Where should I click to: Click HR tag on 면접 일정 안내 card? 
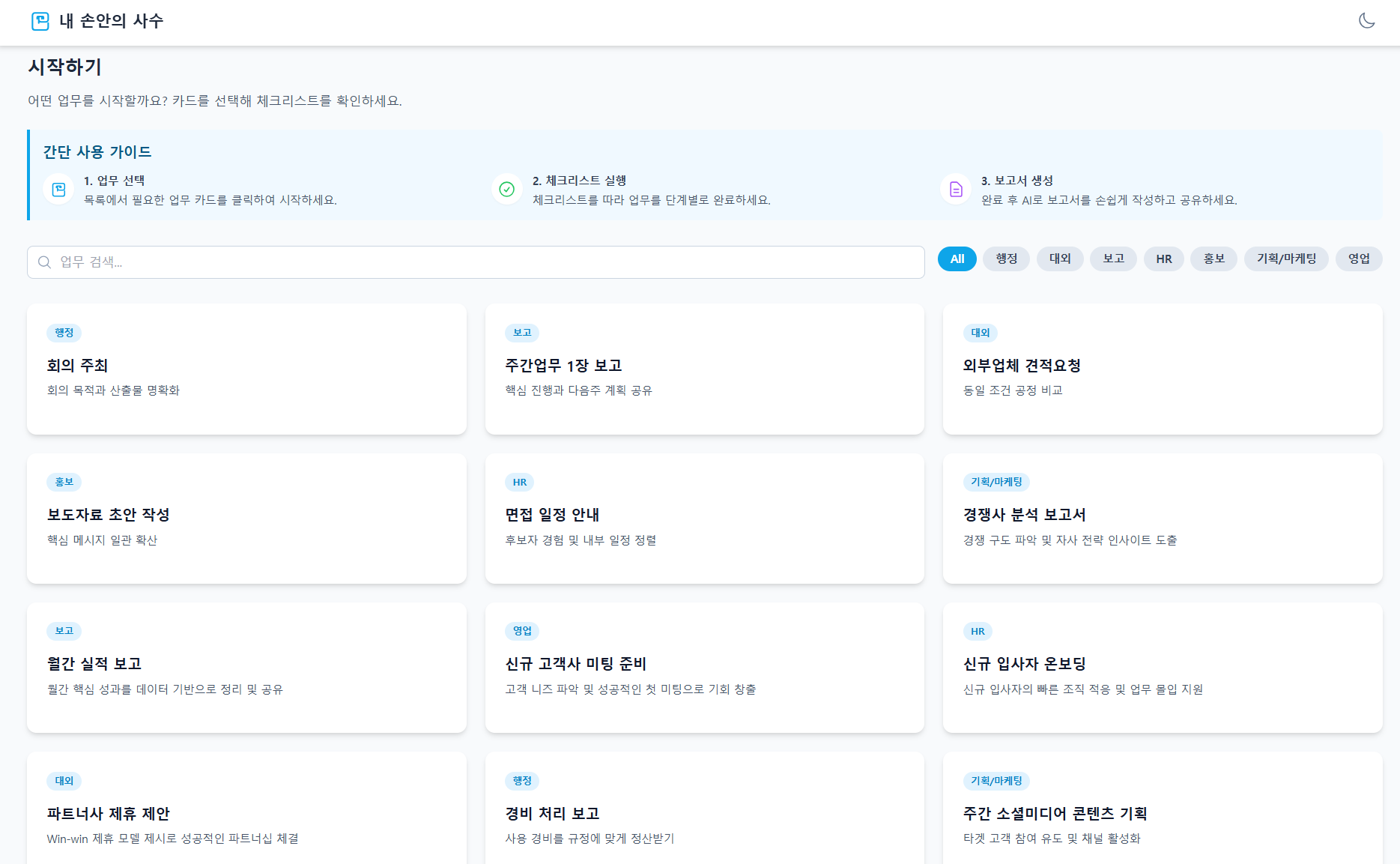(x=520, y=482)
